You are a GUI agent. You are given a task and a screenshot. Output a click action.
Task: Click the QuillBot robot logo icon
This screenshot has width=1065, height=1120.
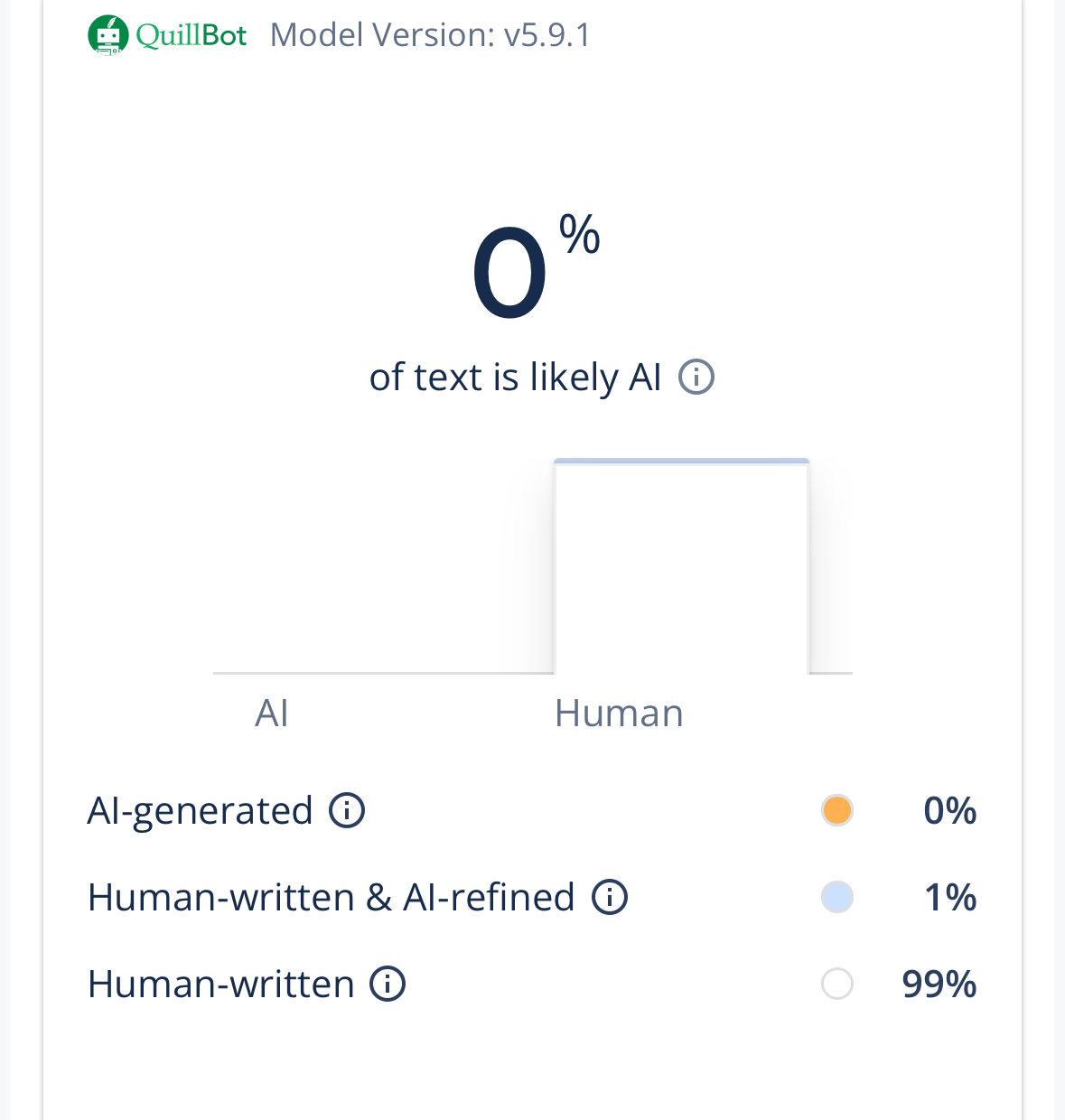pyautogui.click(x=107, y=35)
